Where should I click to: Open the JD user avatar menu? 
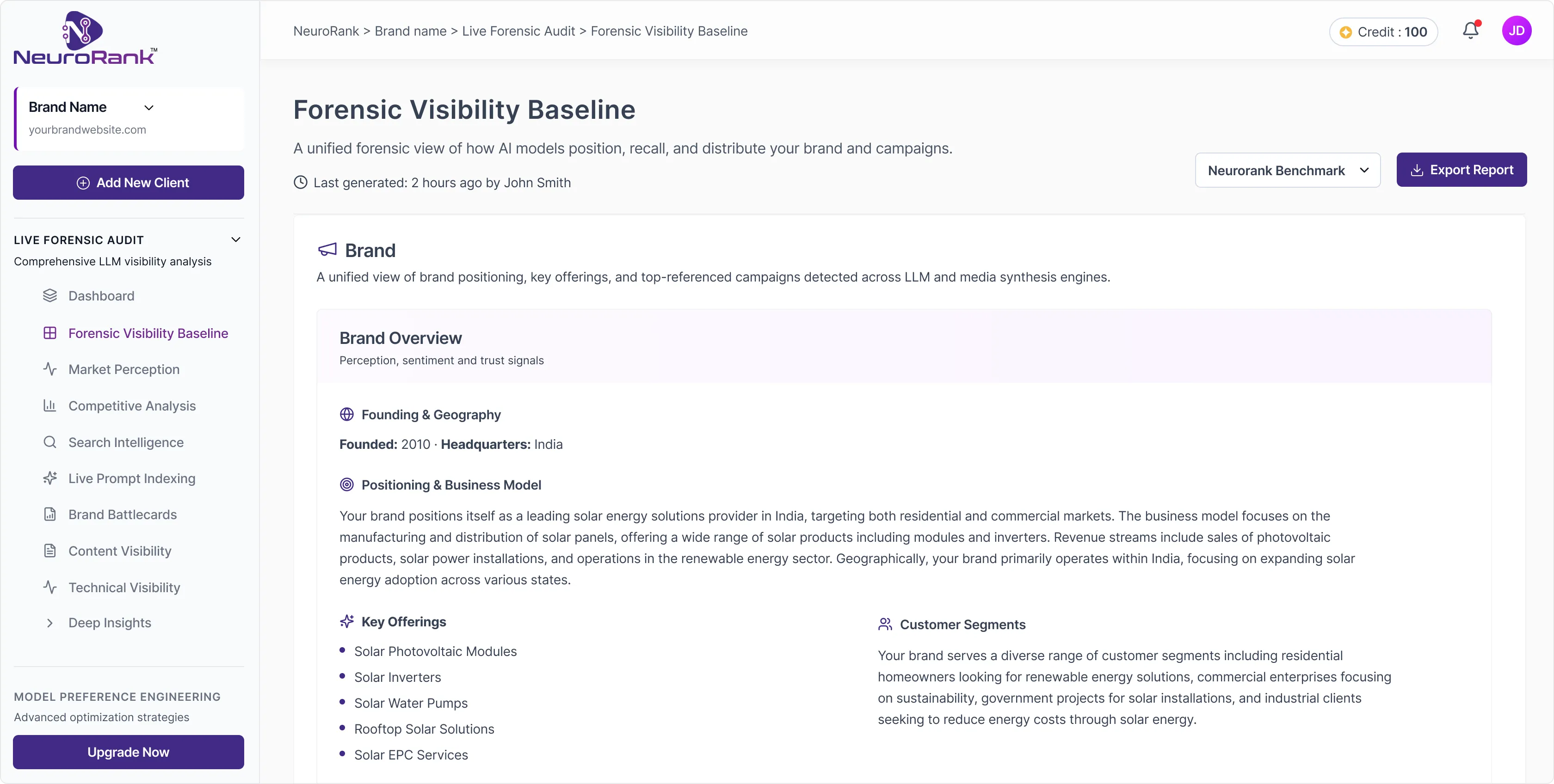click(1516, 31)
